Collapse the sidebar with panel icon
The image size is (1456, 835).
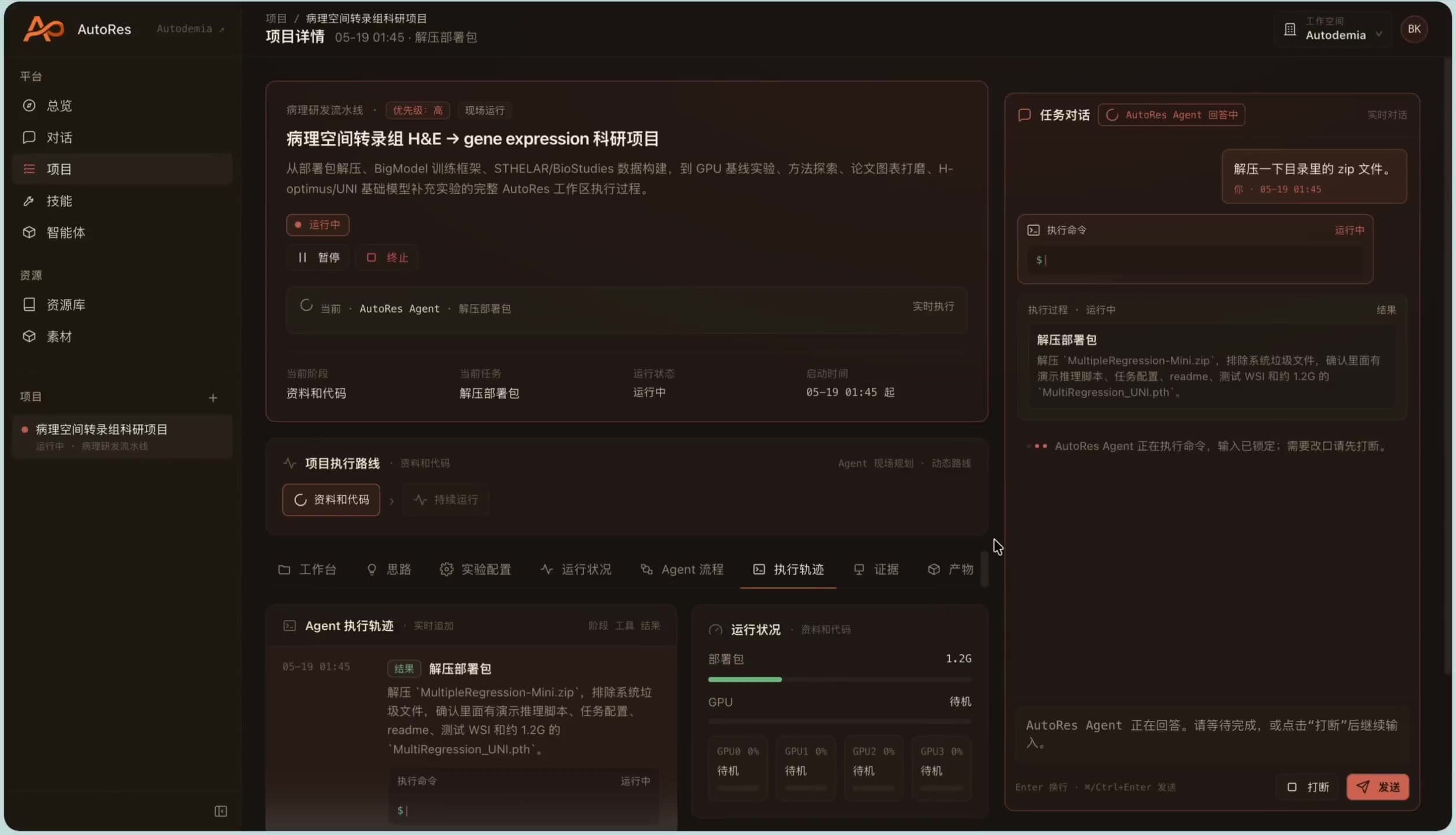click(x=221, y=811)
